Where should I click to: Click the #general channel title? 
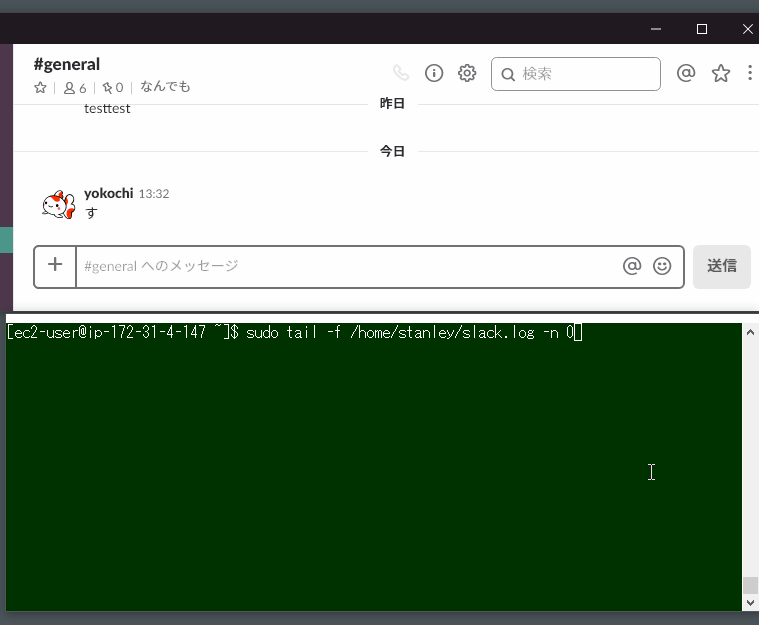pyautogui.click(x=67, y=64)
